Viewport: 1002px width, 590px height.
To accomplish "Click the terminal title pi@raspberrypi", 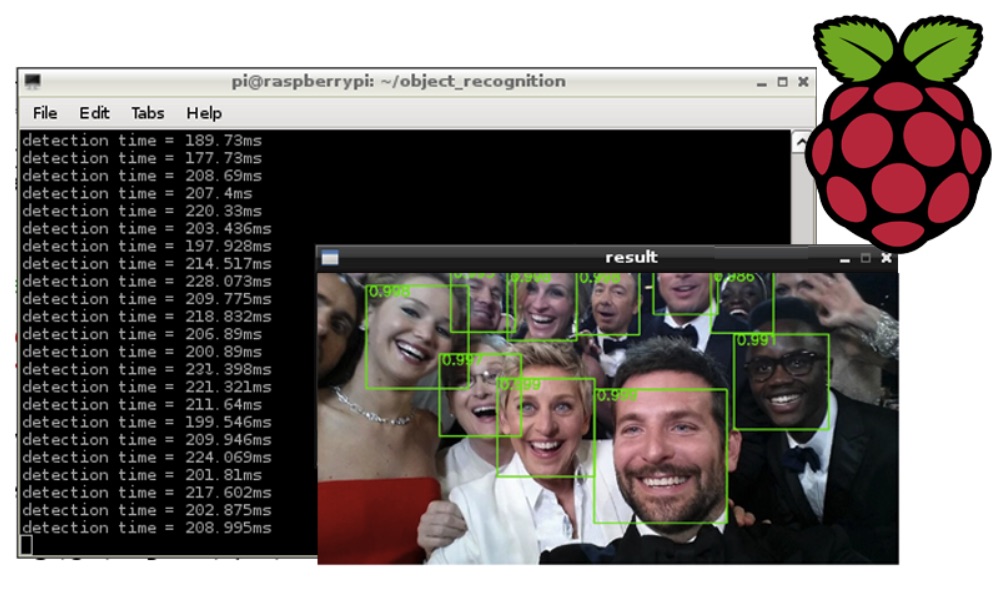I will tap(398, 81).
